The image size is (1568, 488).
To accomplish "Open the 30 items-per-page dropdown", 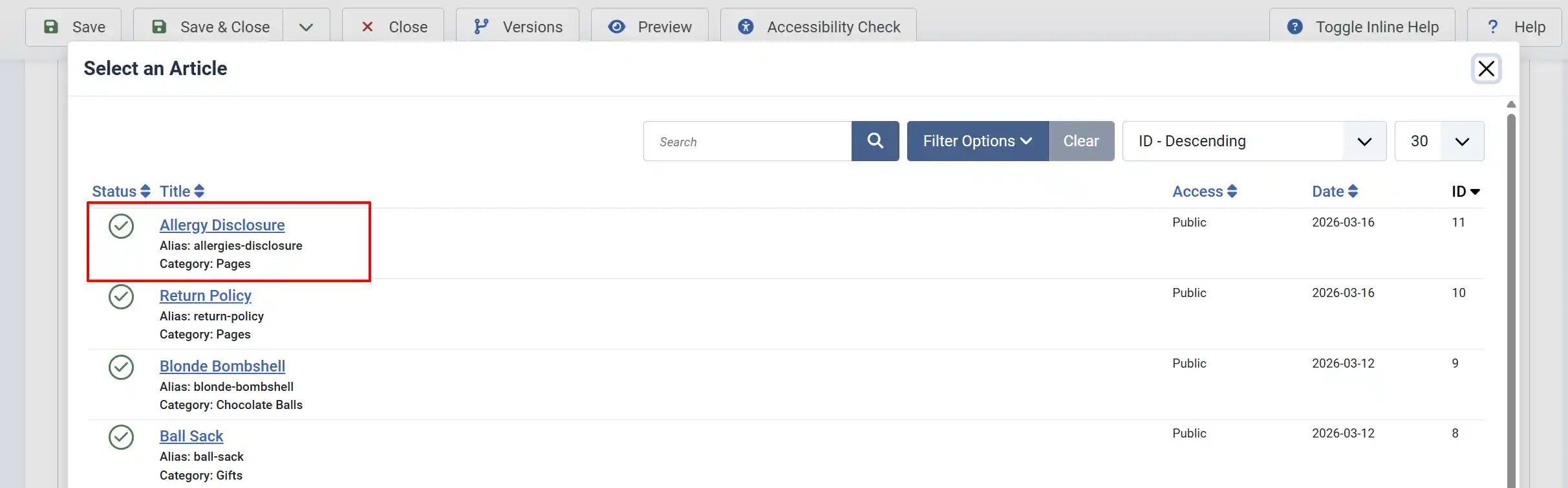I will (x=1439, y=141).
